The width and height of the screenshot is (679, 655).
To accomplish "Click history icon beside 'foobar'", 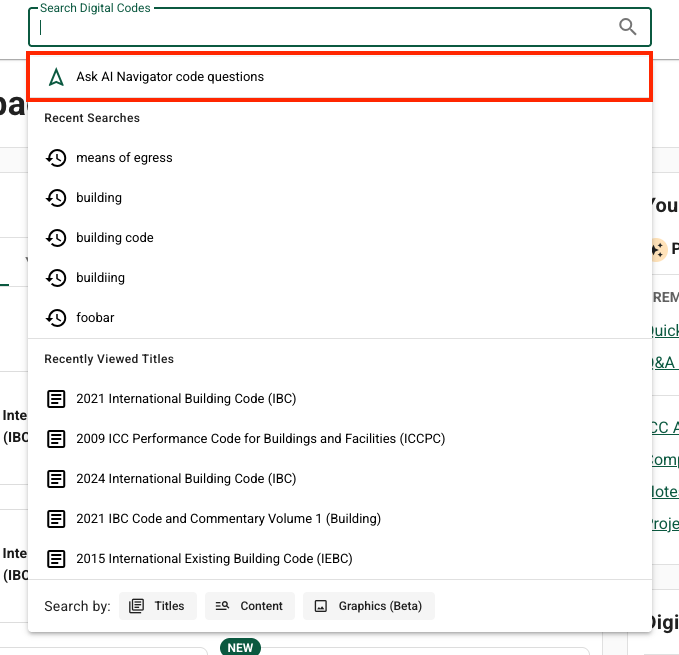I will tap(56, 318).
